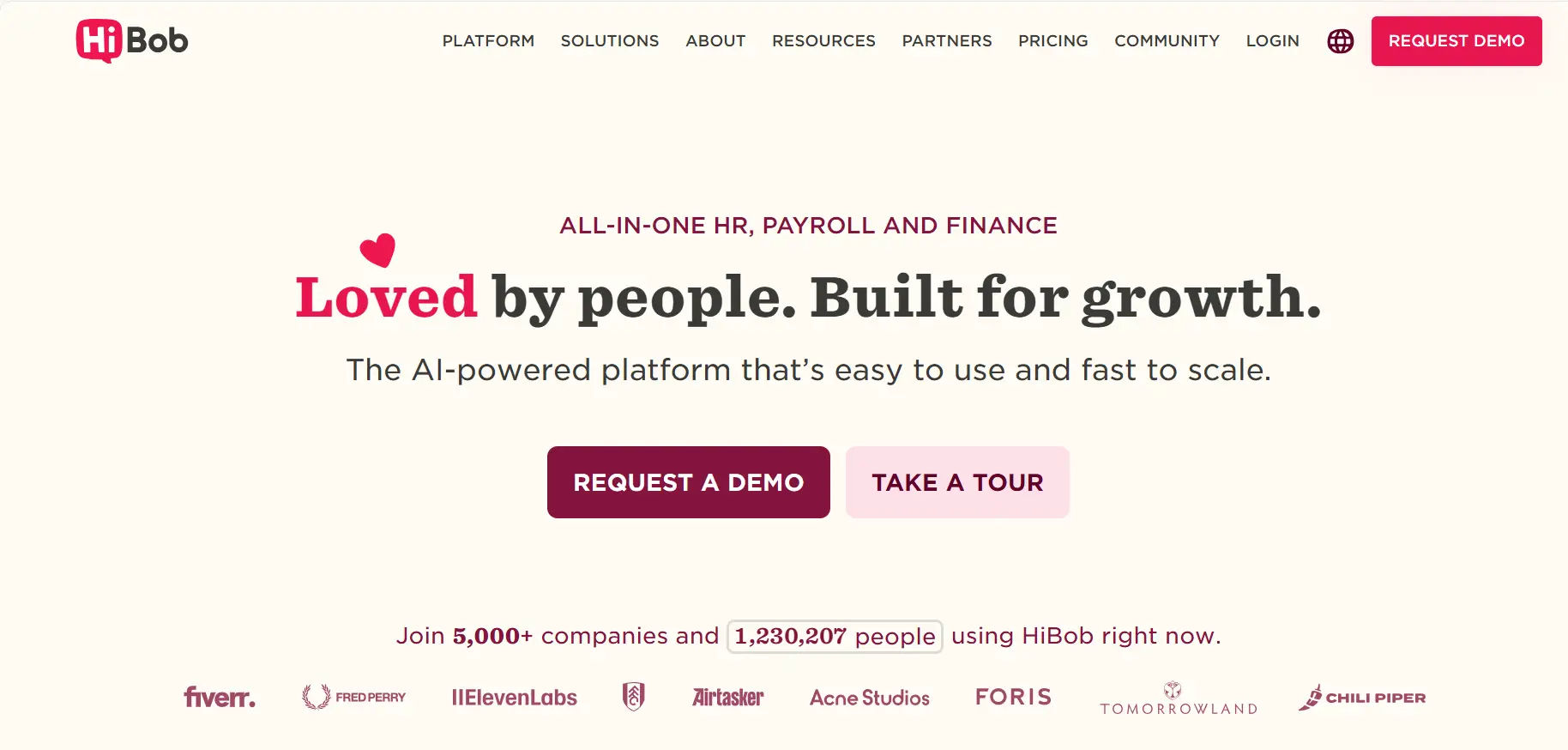The image size is (1568, 750).
Task: Click the HiBob logo
Action: (x=132, y=40)
